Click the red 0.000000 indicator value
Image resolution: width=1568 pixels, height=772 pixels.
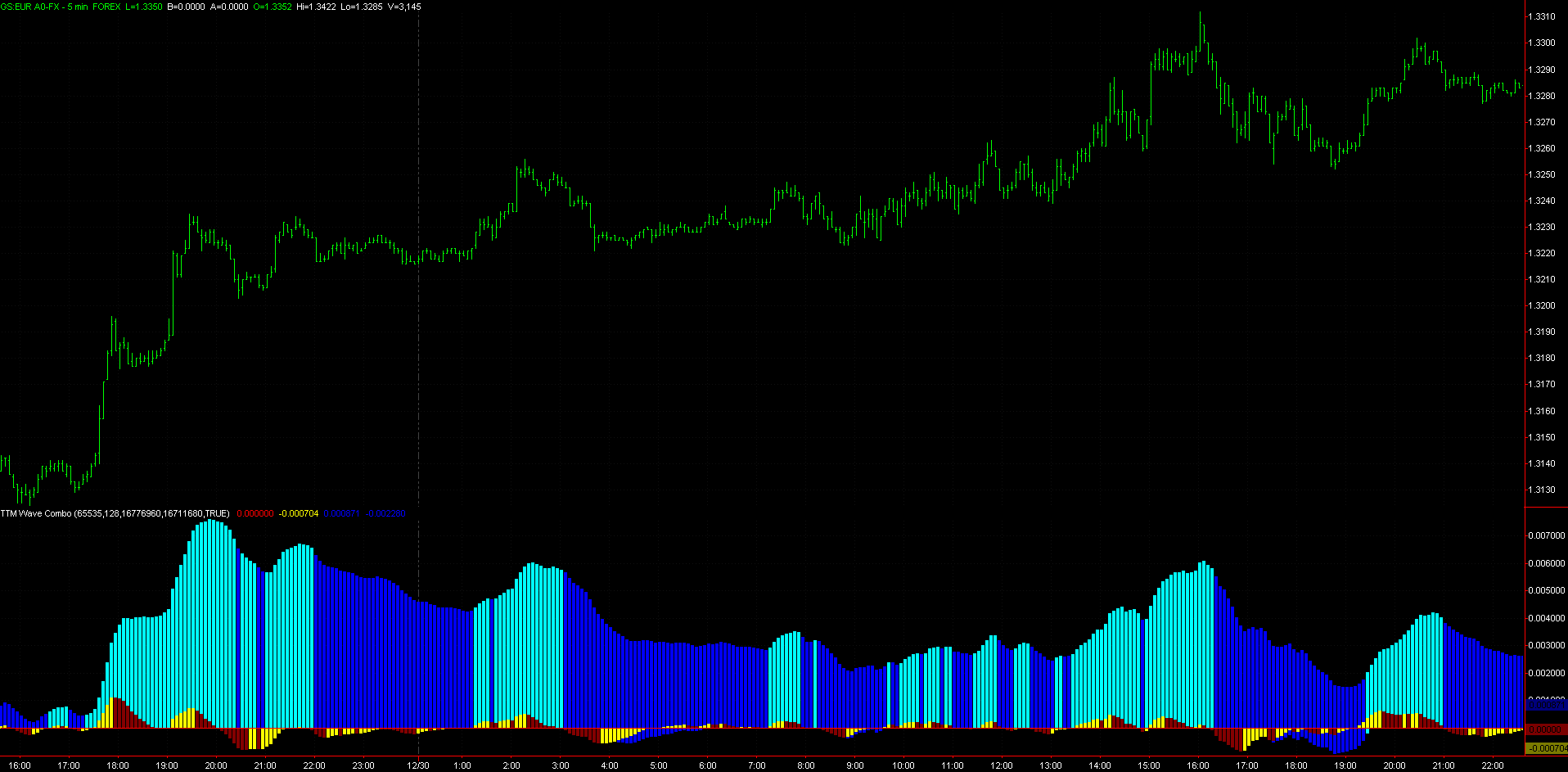point(255,513)
